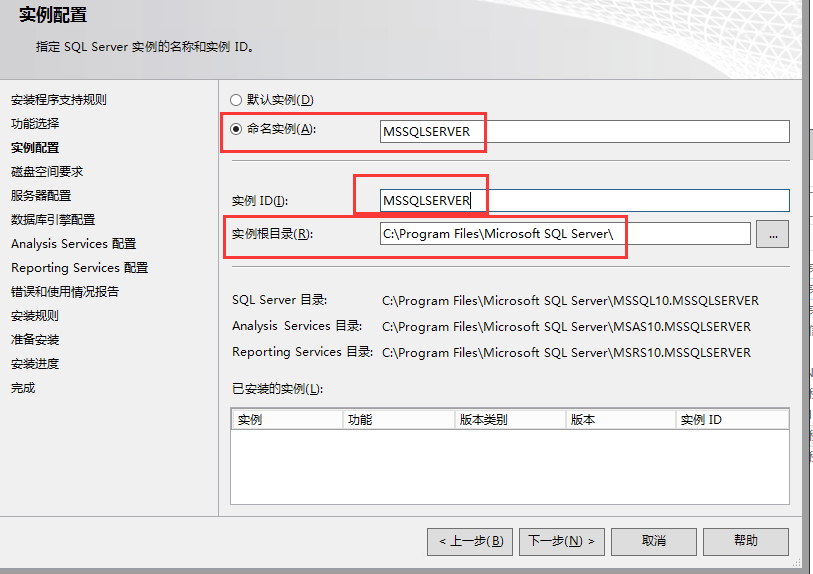This screenshot has width=813, height=574.
Task: Click the MSRS10.MSSQLSERVER directory path text
Action: coord(567,353)
